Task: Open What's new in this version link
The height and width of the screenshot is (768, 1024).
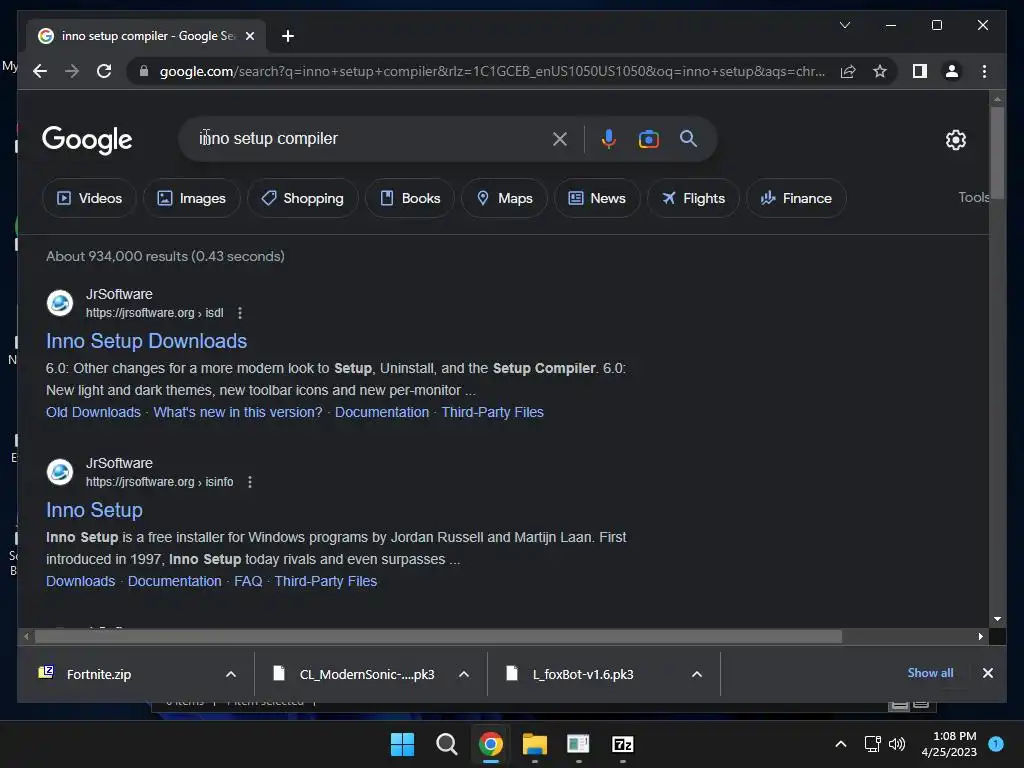Action: pyautogui.click(x=238, y=412)
